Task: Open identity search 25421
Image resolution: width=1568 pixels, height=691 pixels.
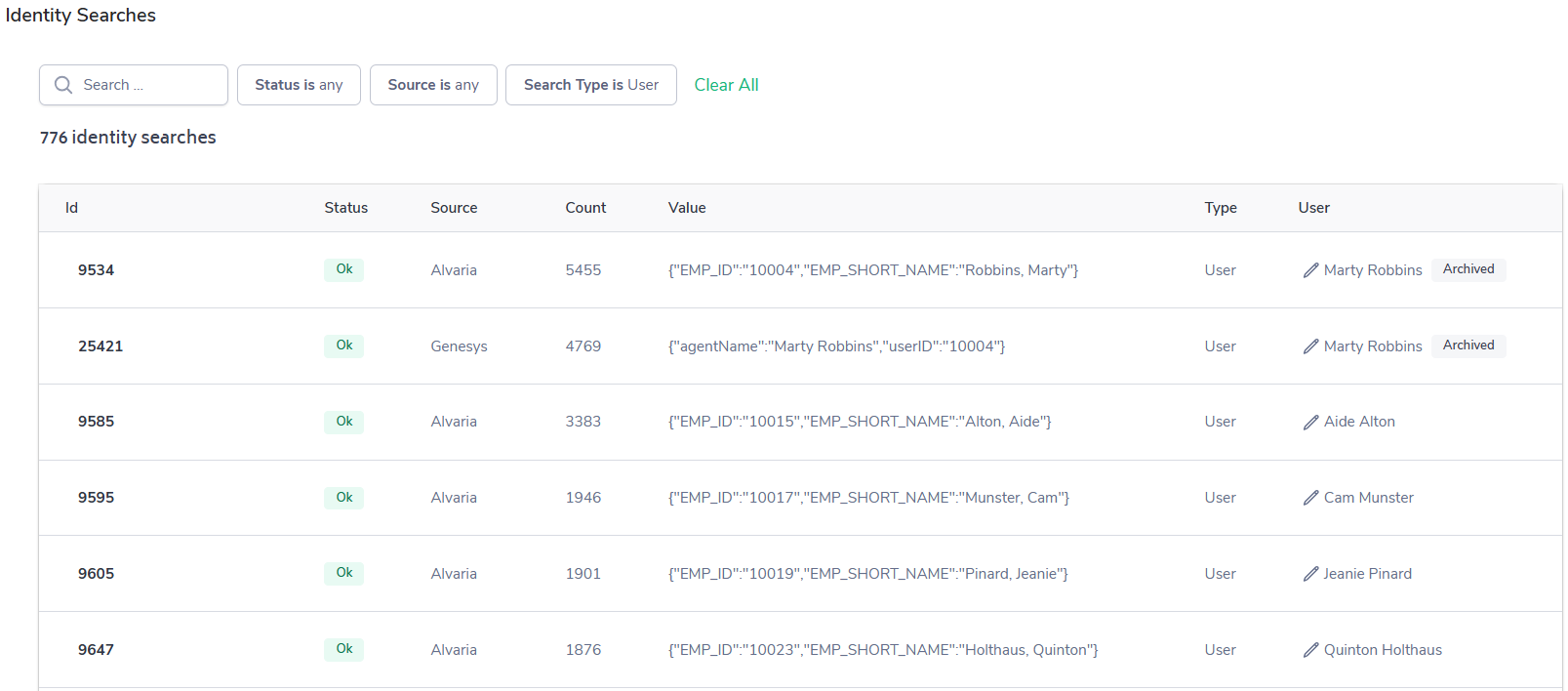Action: (101, 346)
